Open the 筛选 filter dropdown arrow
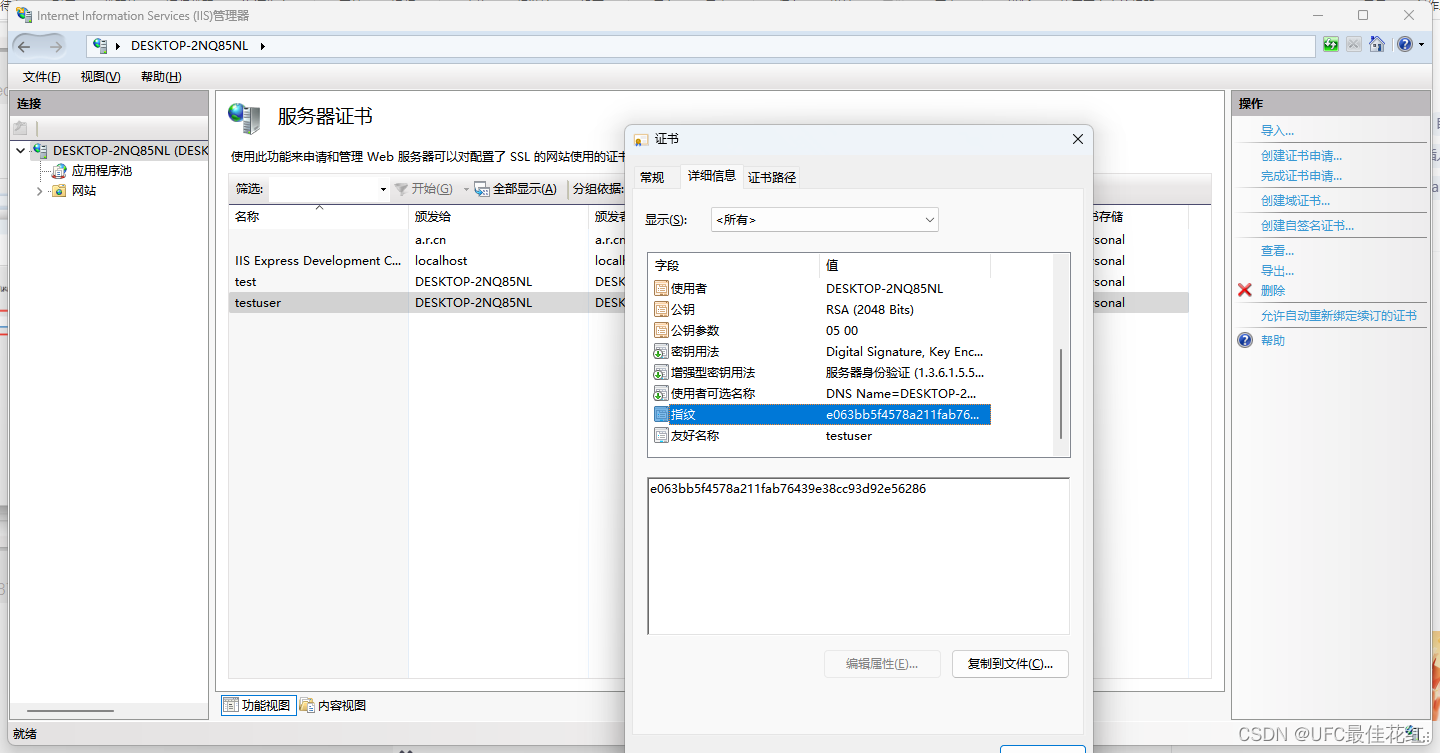 (383, 189)
